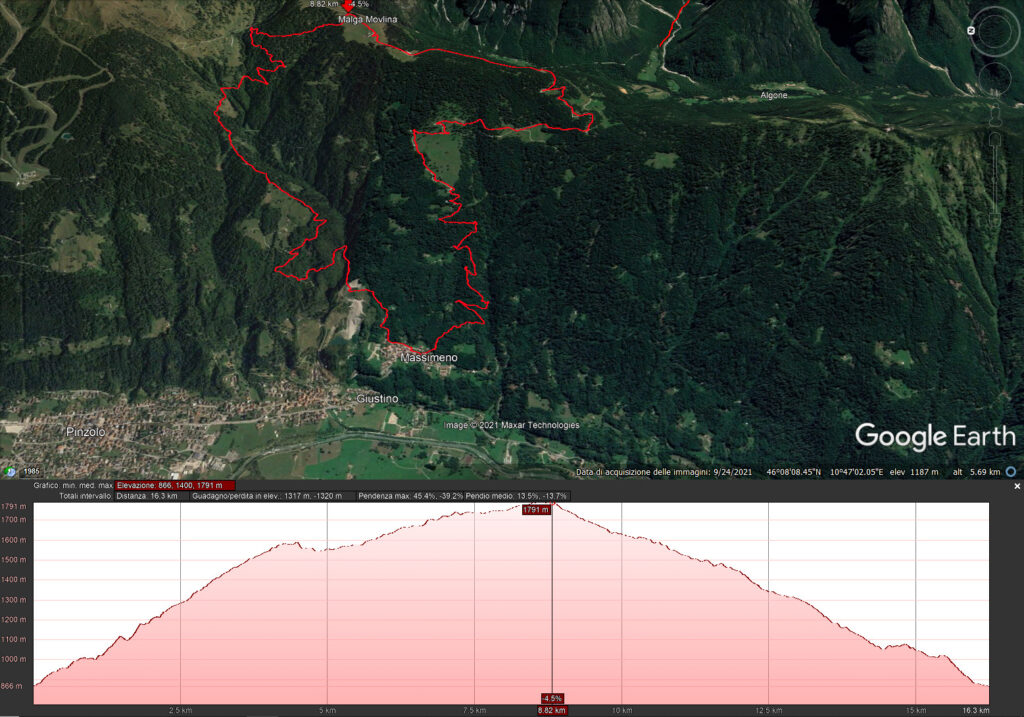Click the Massimeno town label

click(428, 358)
